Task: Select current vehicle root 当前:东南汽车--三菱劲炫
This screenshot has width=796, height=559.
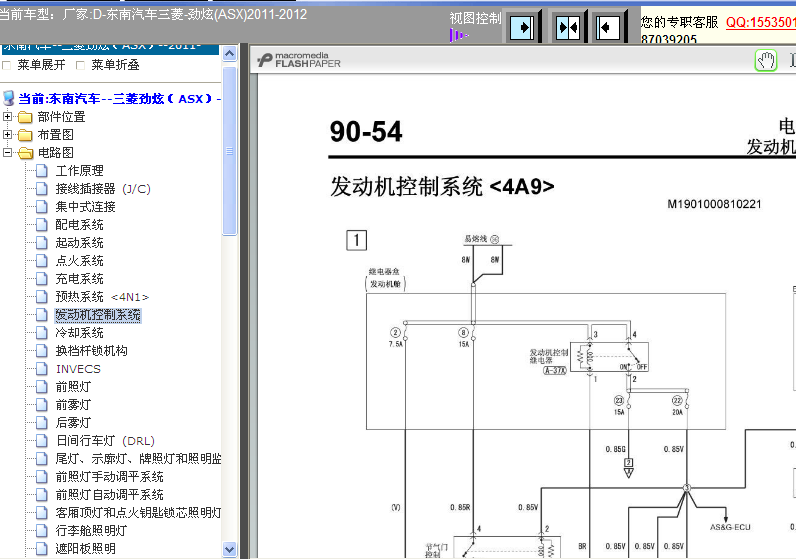Action: pyautogui.click(x=119, y=98)
